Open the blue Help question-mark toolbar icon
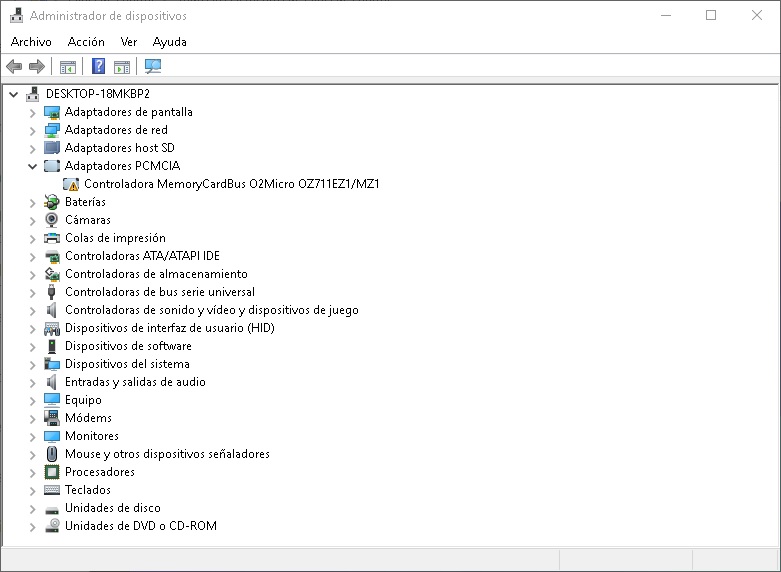Image resolution: width=781 pixels, height=572 pixels. point(99,66)
